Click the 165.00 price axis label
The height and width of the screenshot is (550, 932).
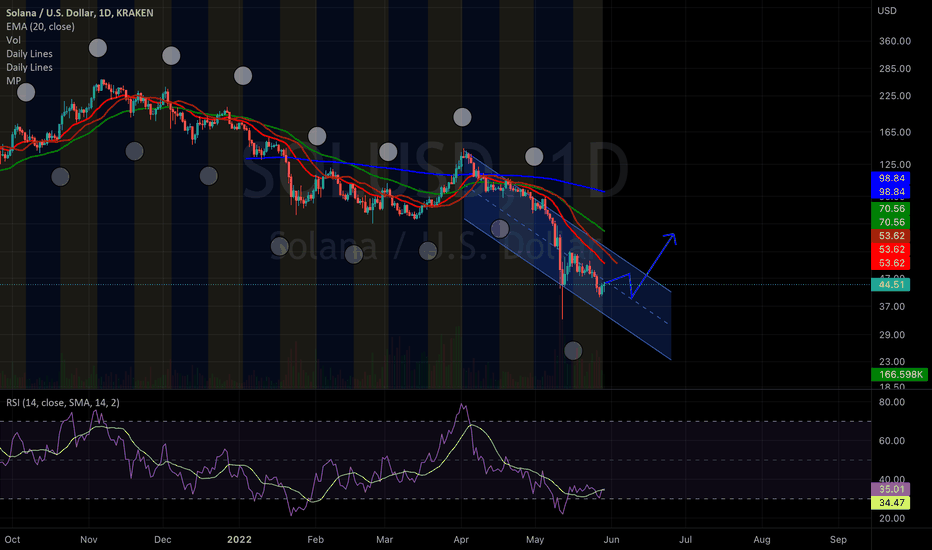click(895, 132)
